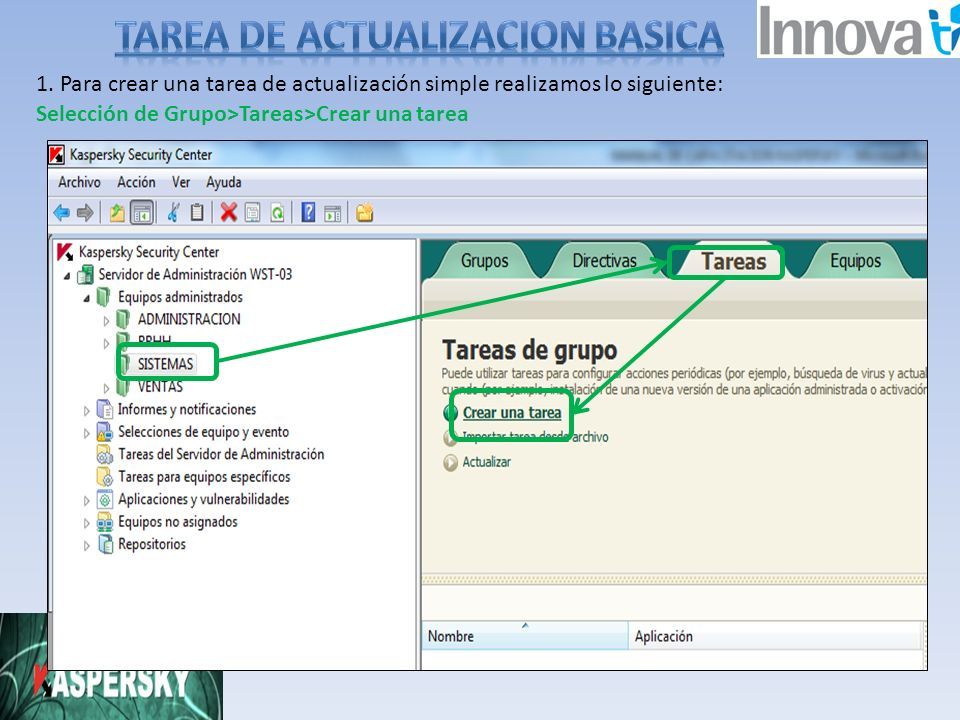Select the ADMINISTRACION group label
This screenshot has height=720, width=960.
[189, 319]
